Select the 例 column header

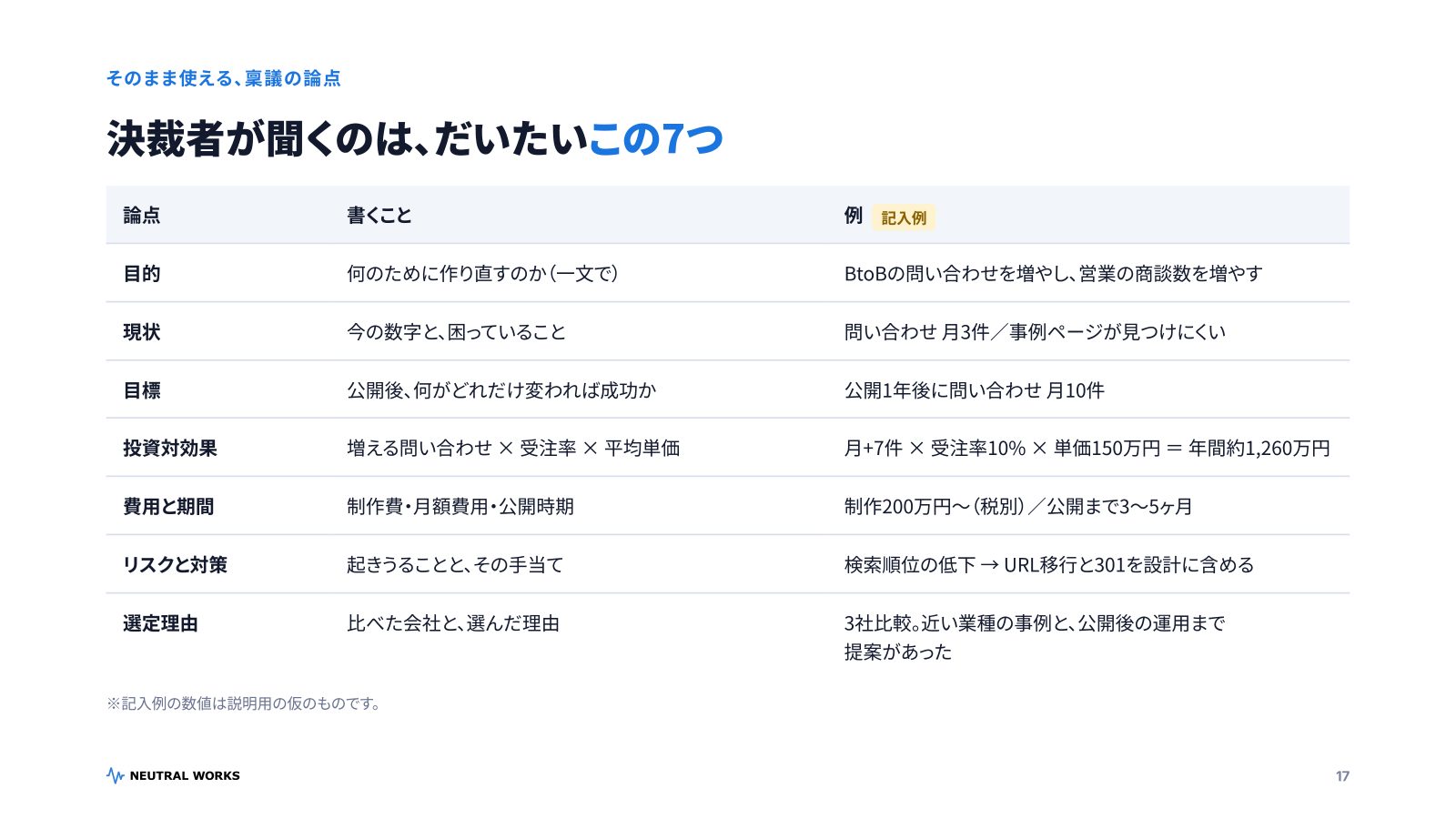point(854,216)
